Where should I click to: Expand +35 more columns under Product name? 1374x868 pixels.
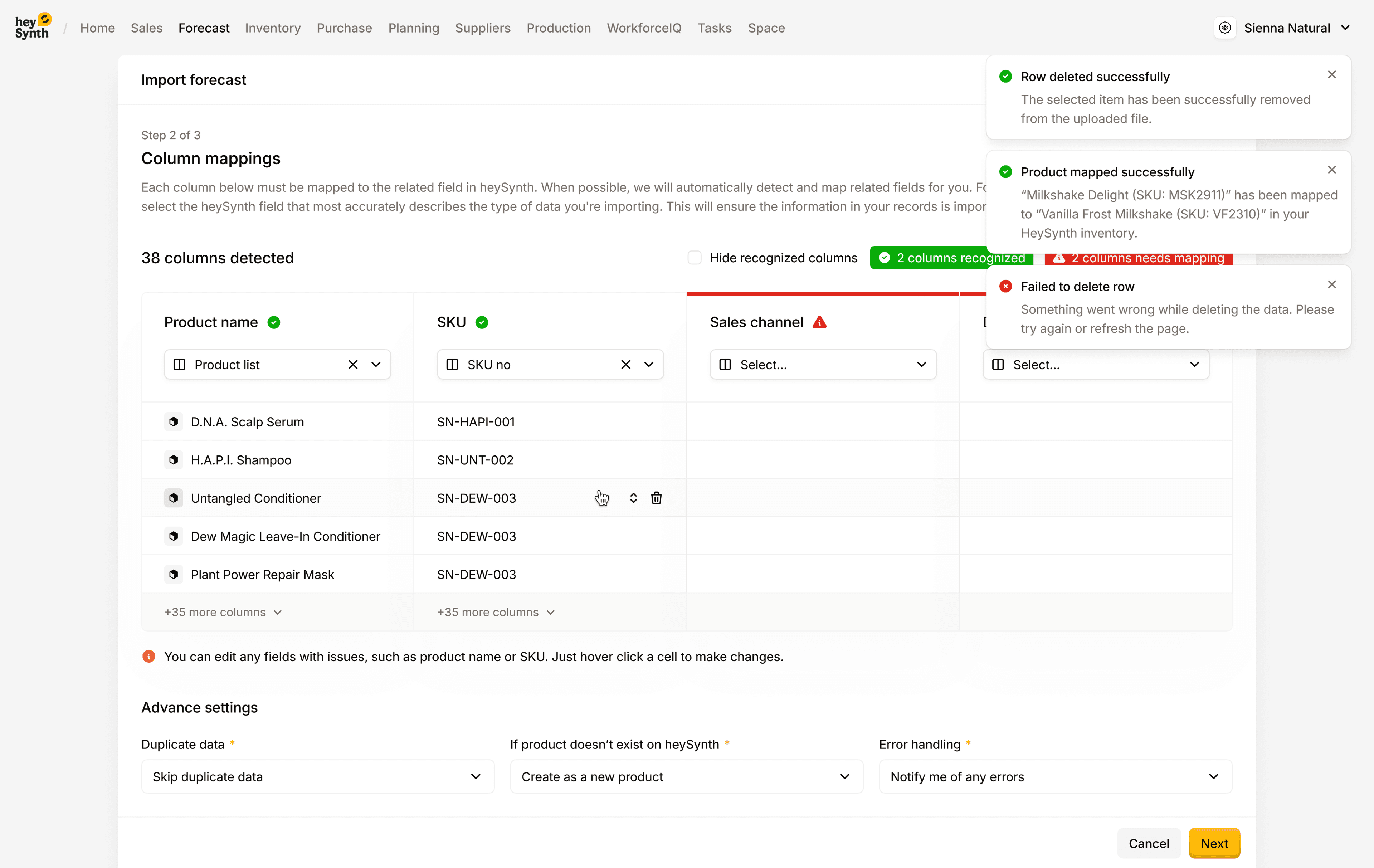point(223,612)
